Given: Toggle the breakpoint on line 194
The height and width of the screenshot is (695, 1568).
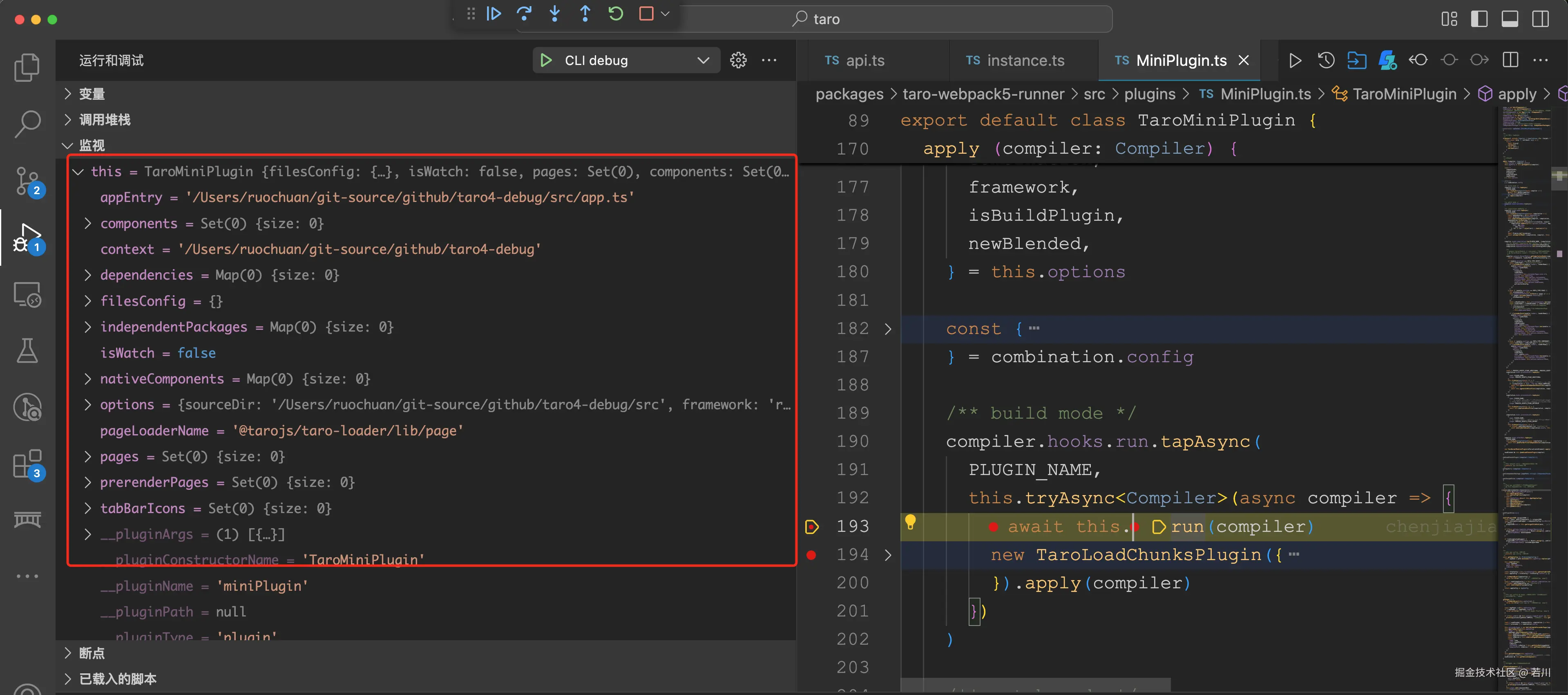Looking at the screenshot, I should (x=811, y=555).
